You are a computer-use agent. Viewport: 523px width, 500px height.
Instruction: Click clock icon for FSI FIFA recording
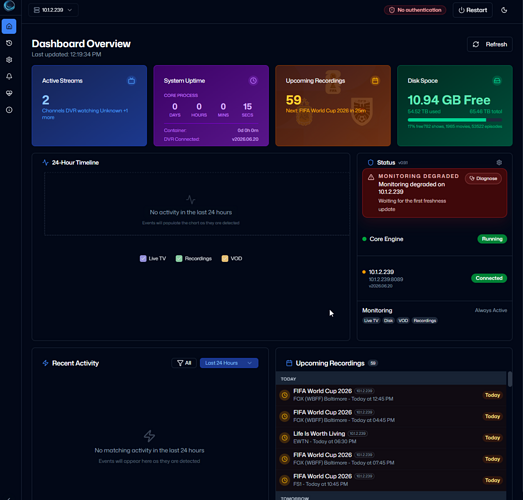pos(285,480)
